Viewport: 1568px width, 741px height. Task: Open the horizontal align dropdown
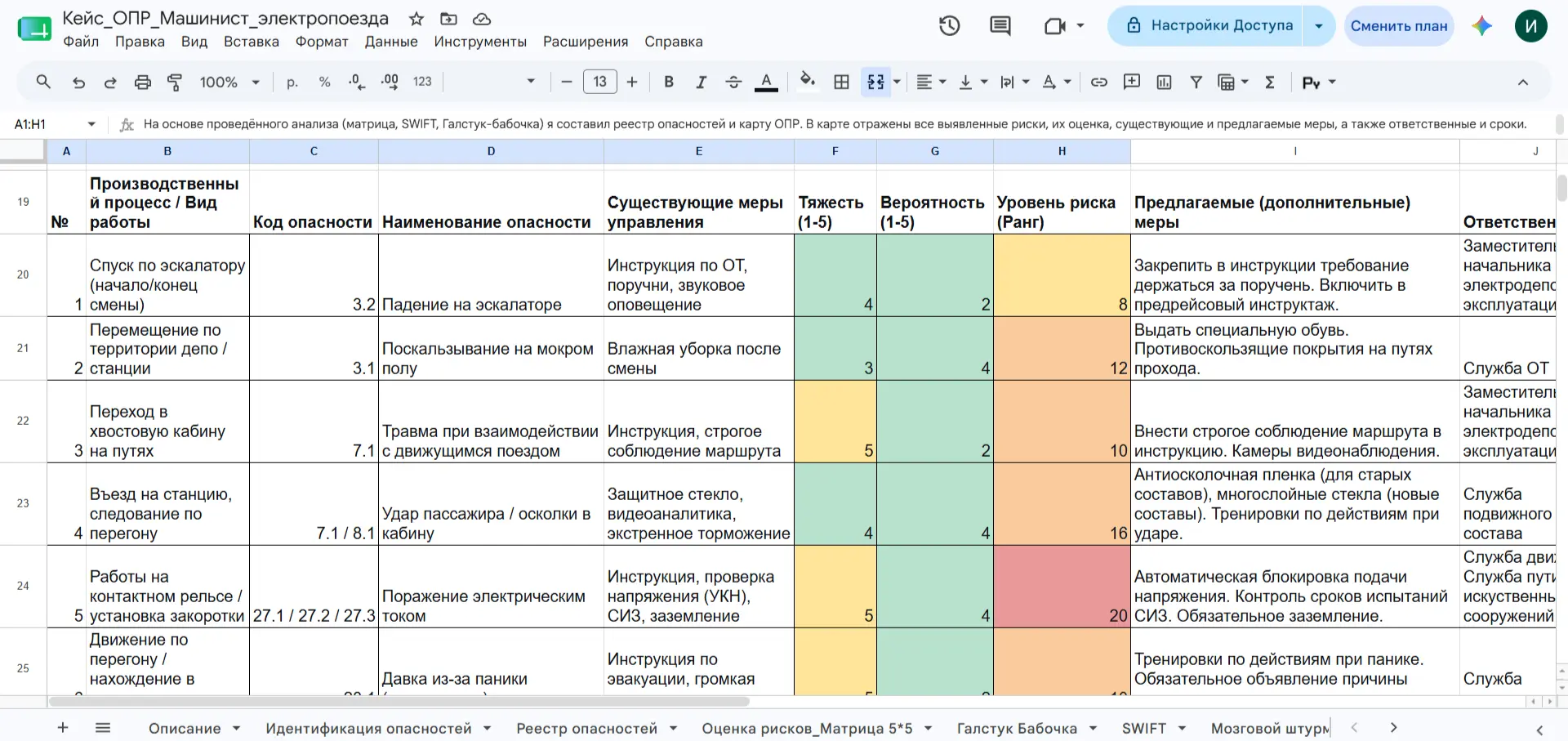(930, 82)
